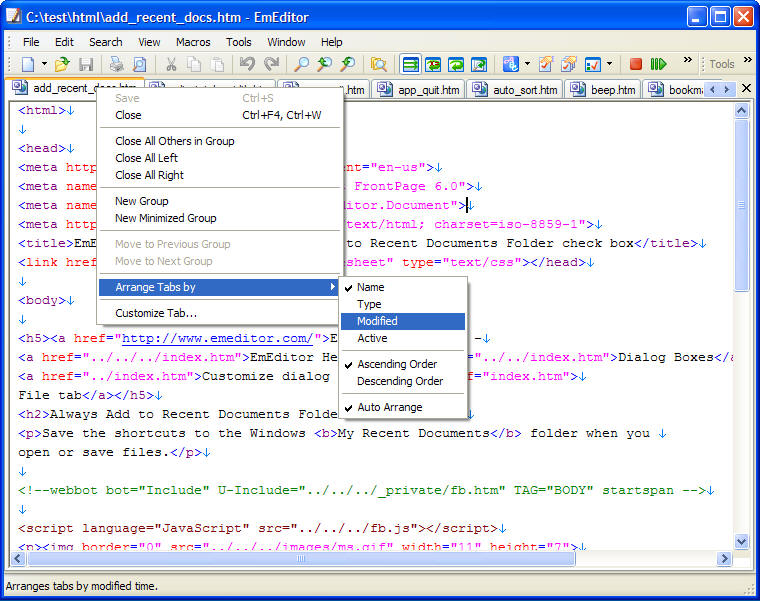The height and width of the screenshot is (601, 760).
Task: Click the Save floppy disk icon
Action: (86, 64)
